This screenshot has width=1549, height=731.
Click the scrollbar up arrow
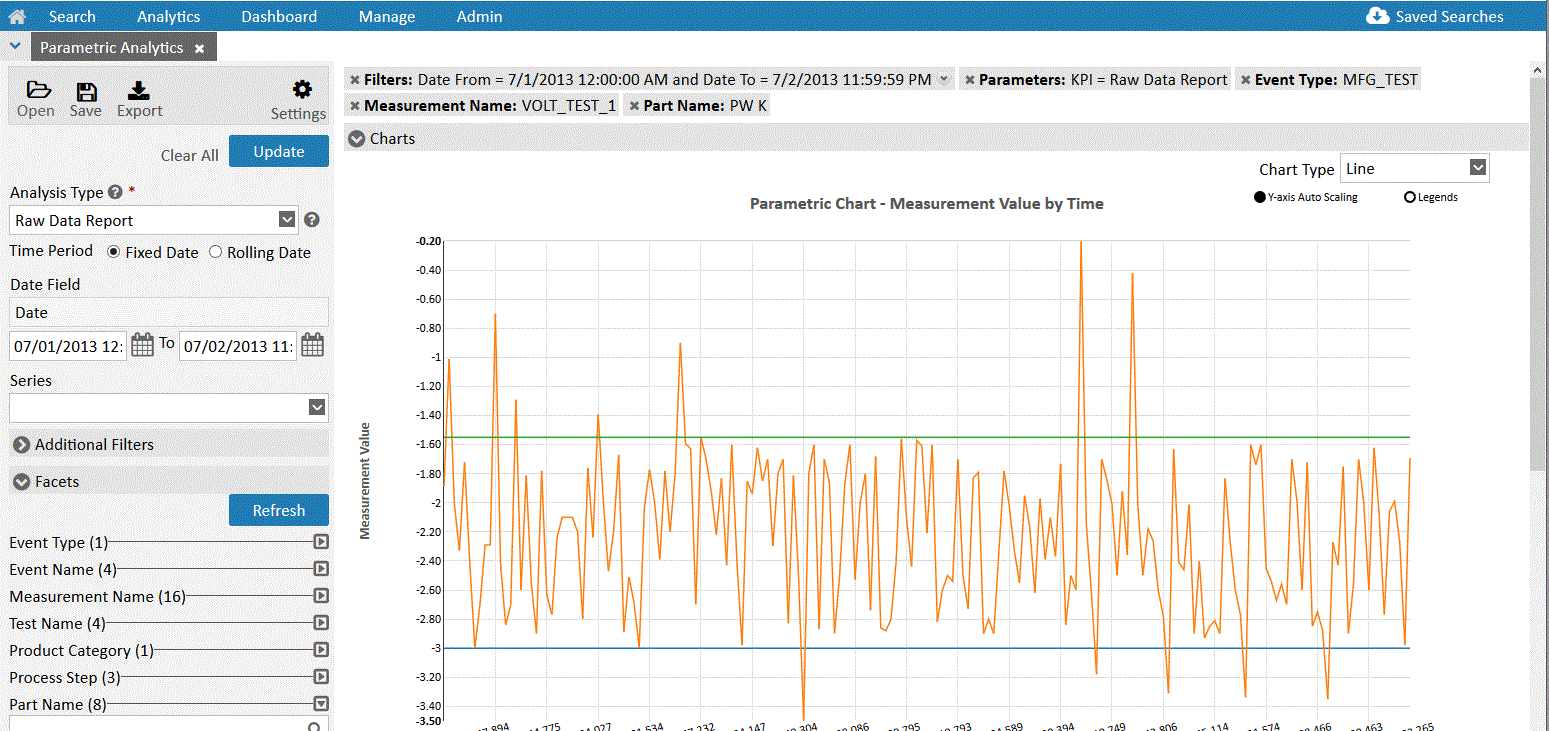(x=1539, y=68)
